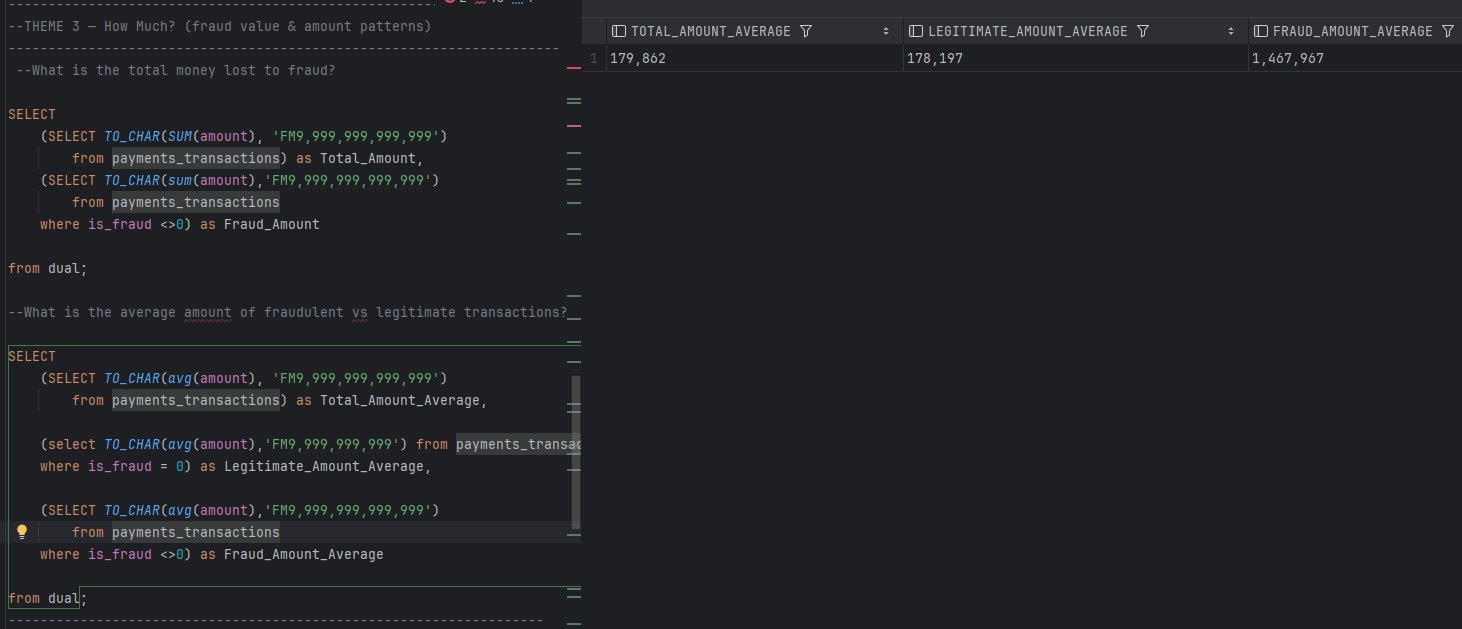Click lowercase 'select' in the Legitimate average subquery
This screenshot has width=1462, height=629.
pyautogui.click(x=72, y=444)
